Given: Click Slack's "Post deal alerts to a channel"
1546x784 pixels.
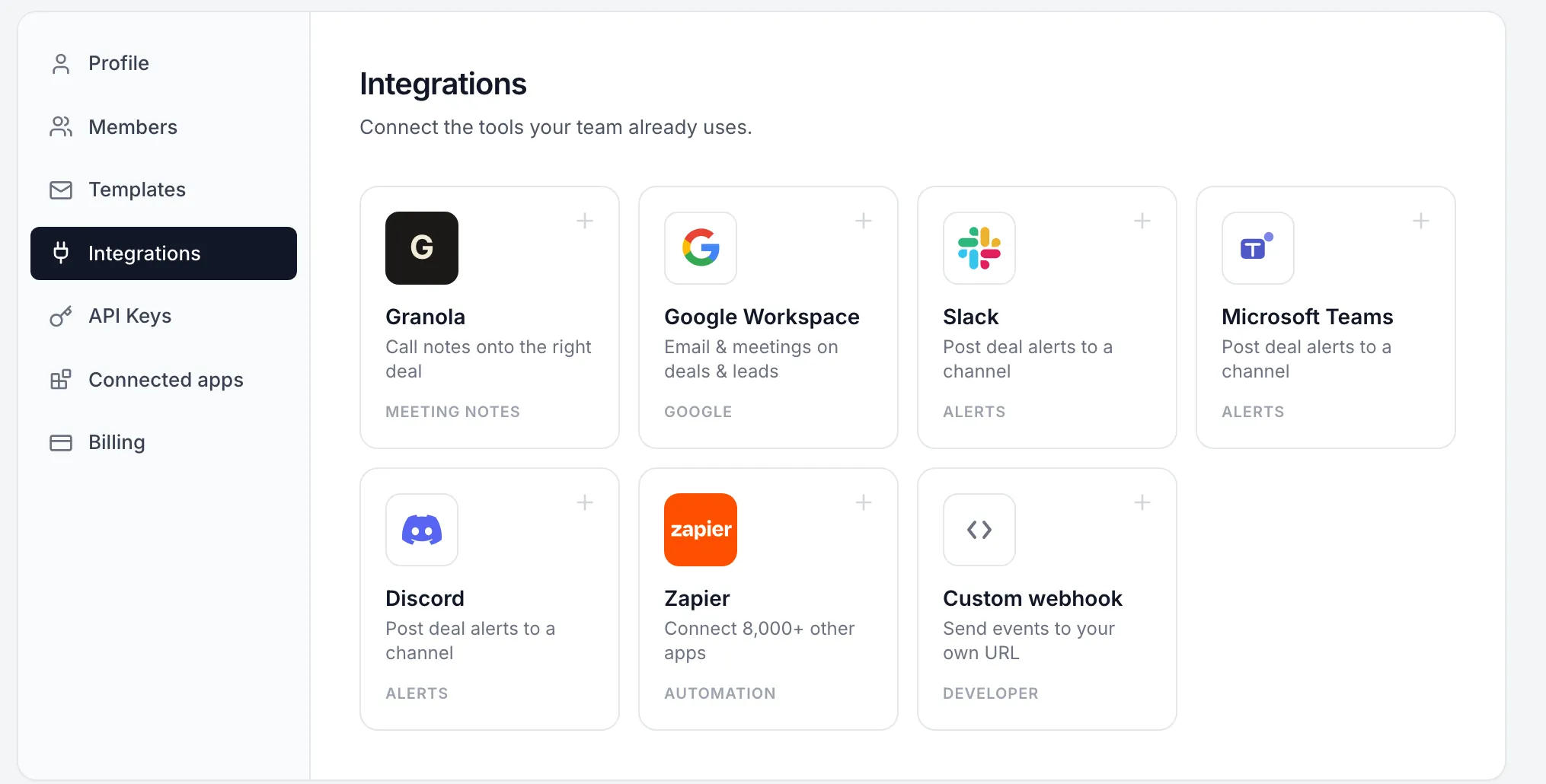Looking at the screenshot, I should (x=1028, y=359).
